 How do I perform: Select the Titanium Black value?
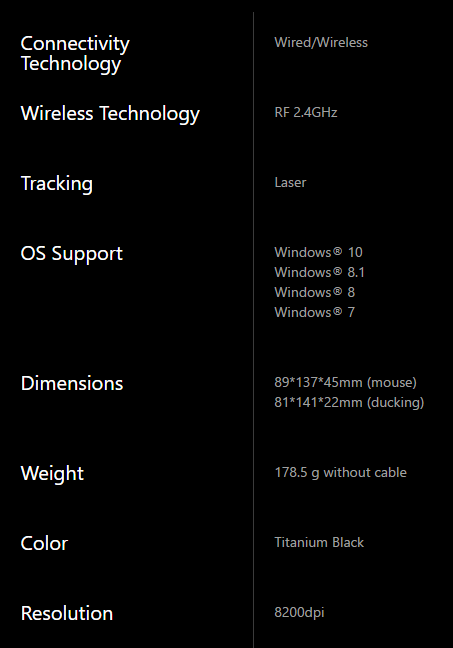[319, 542]
